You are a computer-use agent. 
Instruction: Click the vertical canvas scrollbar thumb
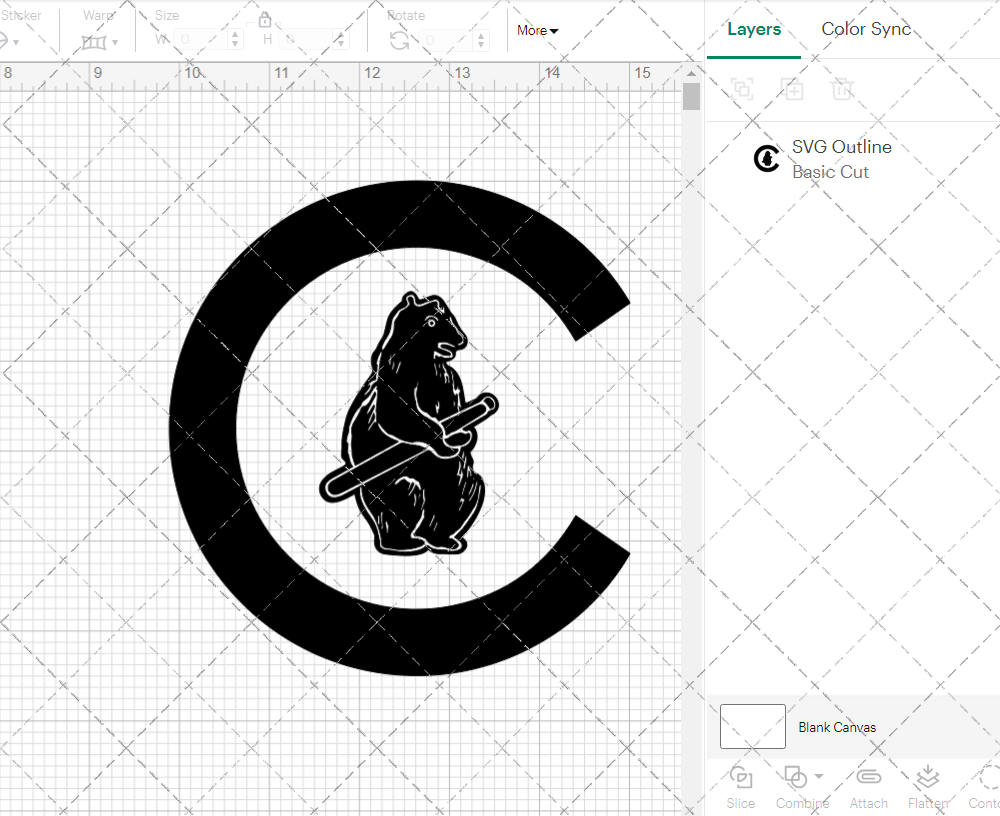click(691, 97)
